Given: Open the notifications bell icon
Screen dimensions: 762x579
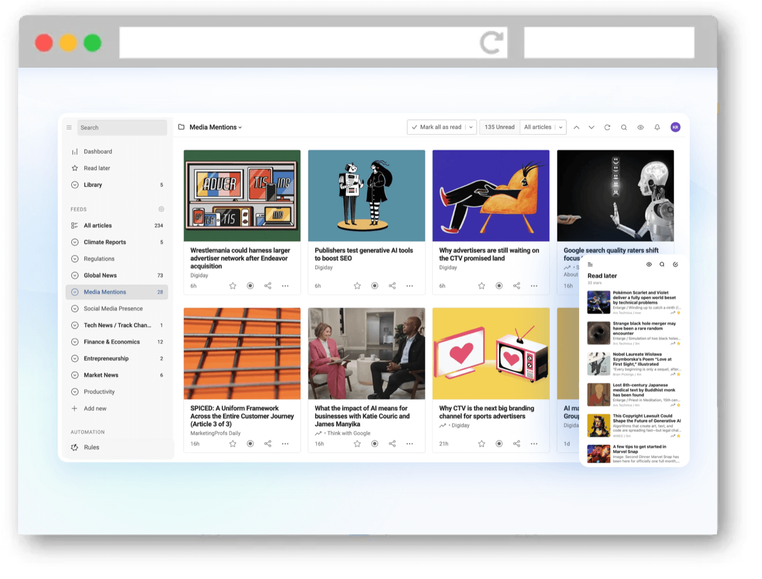Looking at the screenshot, I should click(x=657, y=128).
